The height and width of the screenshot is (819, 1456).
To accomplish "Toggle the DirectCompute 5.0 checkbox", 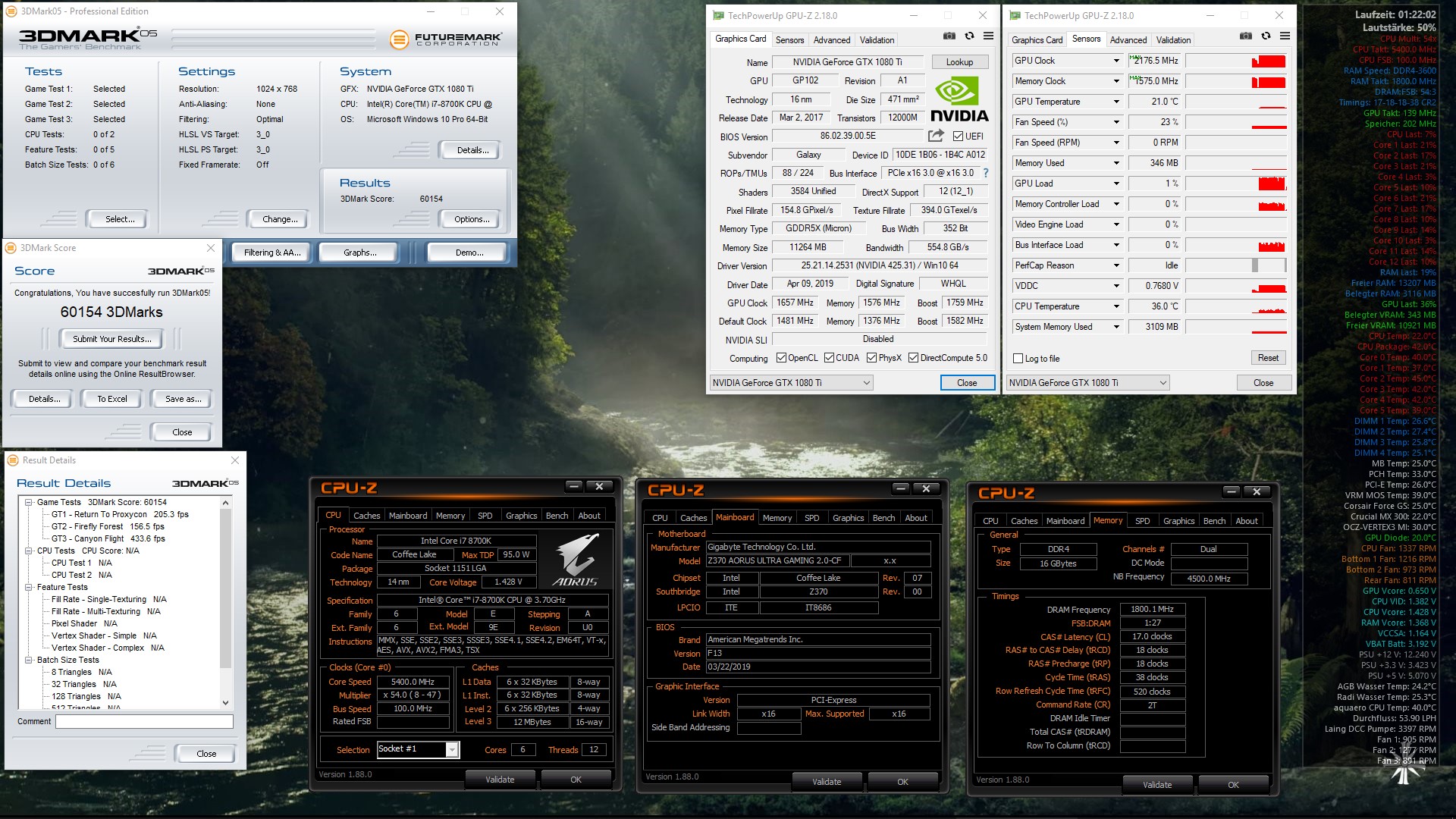I will [913, 358].
